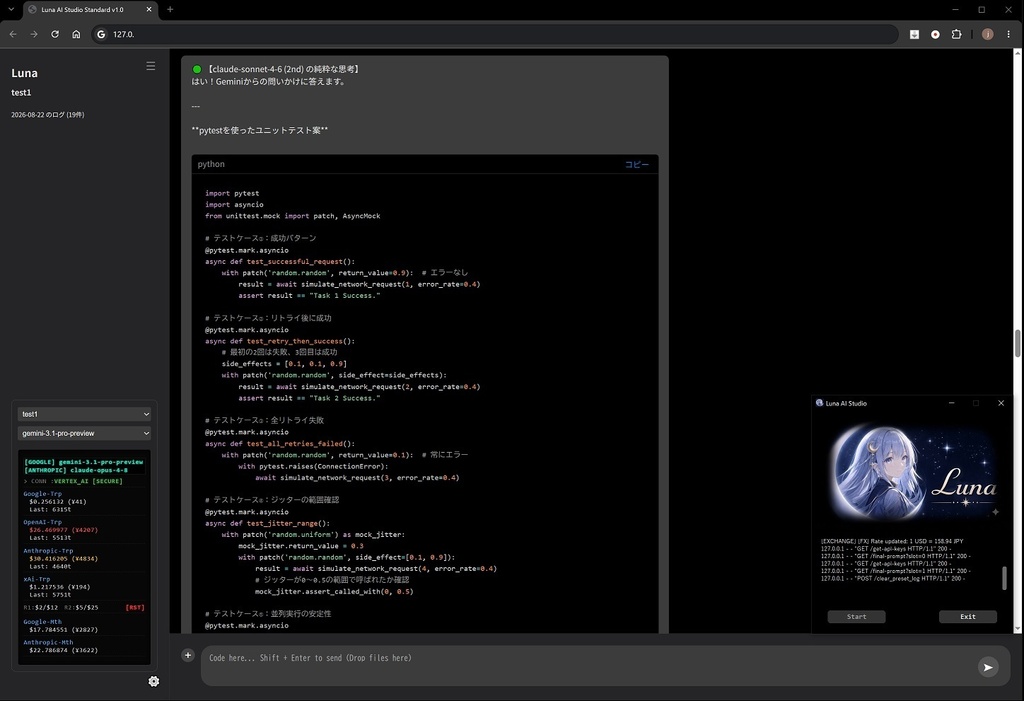Open the browser extensions puzzle icon
This screenshot has width=1024, height=701.
tap(957, 34)
